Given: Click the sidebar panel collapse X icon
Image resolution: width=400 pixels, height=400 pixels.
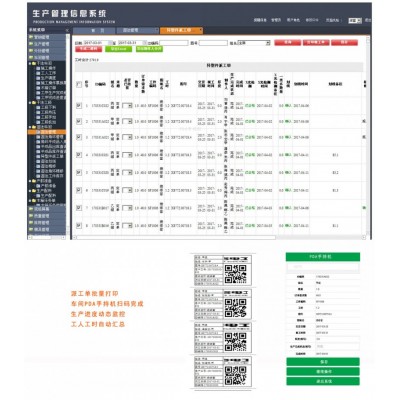Looking at the screenshot, I should click(67, 30).
